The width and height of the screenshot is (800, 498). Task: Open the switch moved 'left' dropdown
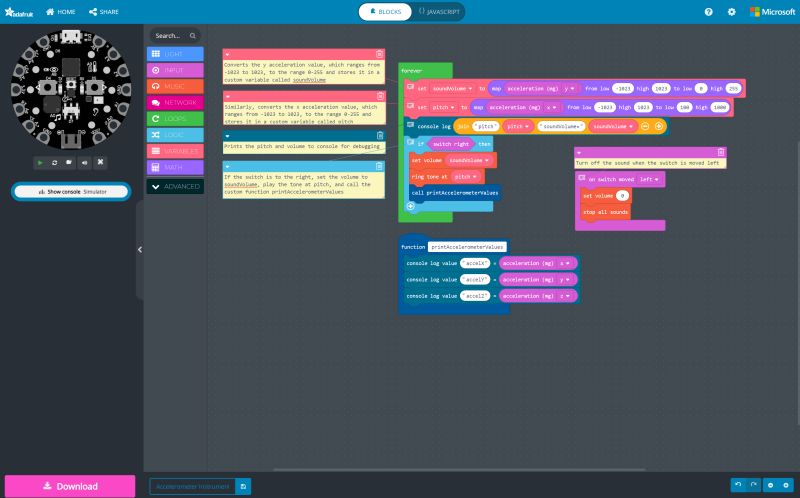pyautogui.click(x=649, y=180)
